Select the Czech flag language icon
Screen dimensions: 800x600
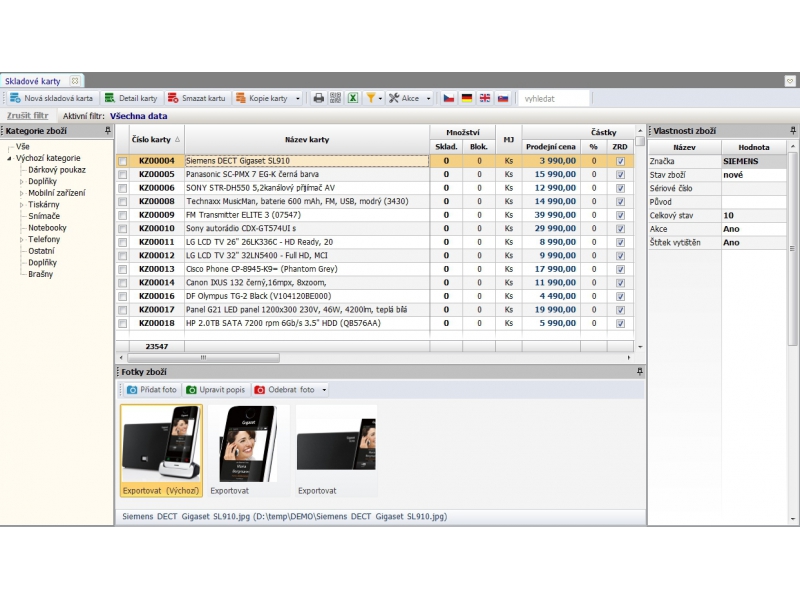coord(449,98)
